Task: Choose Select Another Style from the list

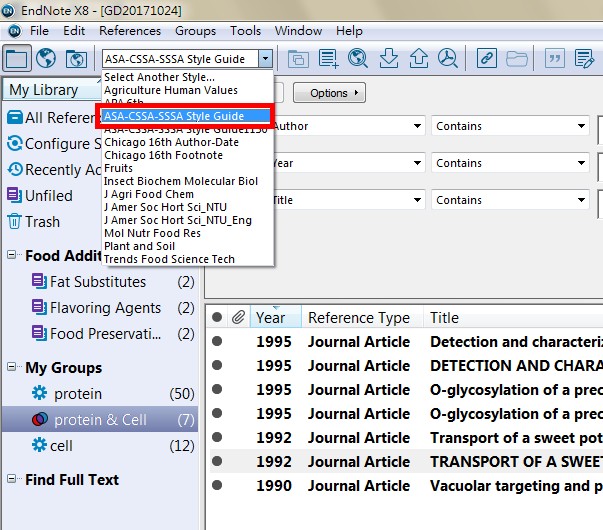Action: click(x=188, y=77)
